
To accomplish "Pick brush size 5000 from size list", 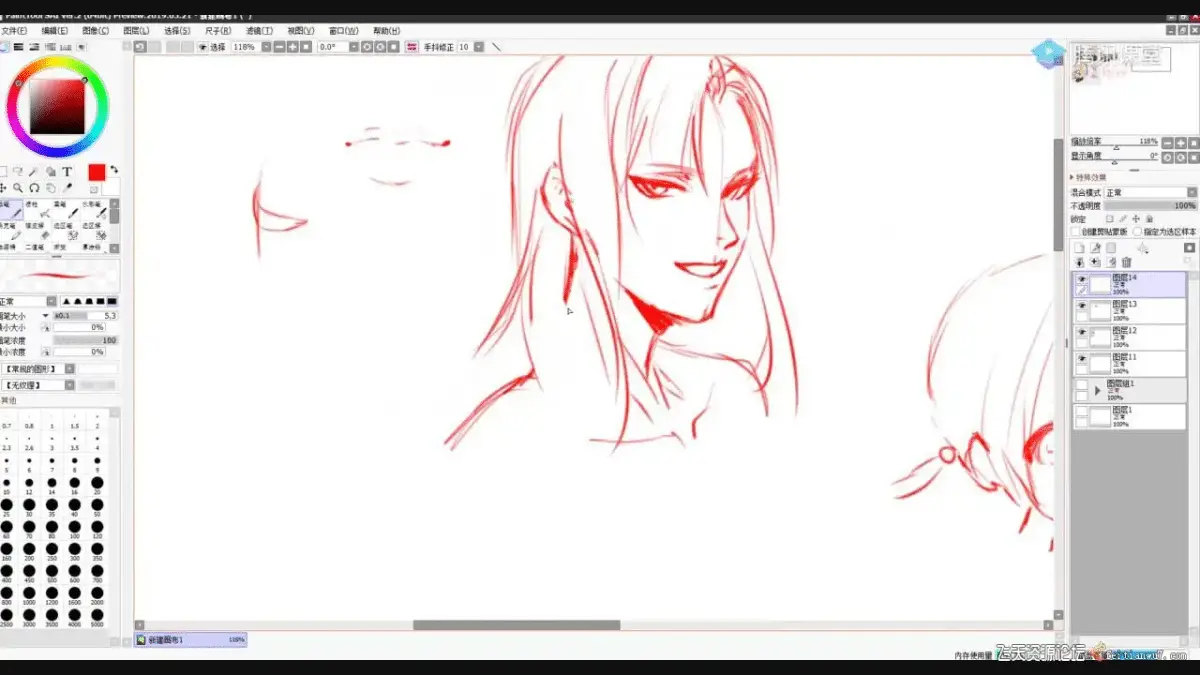I will tap(97, 618).
